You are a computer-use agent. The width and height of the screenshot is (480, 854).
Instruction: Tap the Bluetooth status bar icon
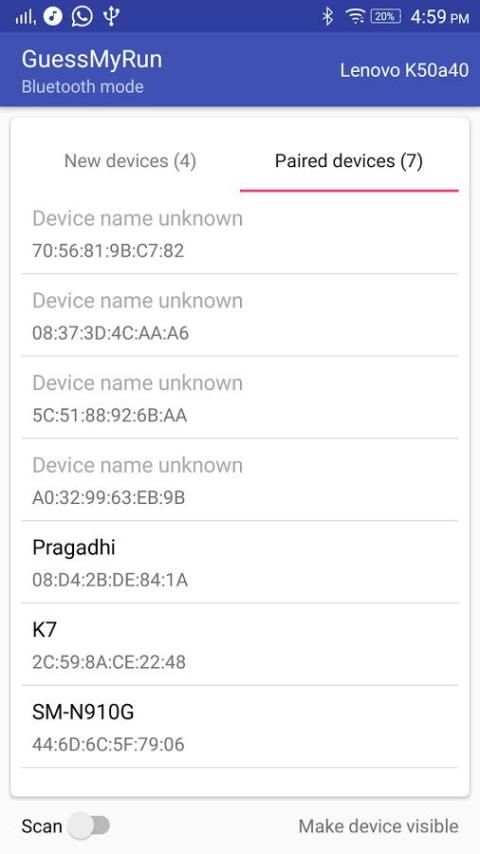point(327,16)
